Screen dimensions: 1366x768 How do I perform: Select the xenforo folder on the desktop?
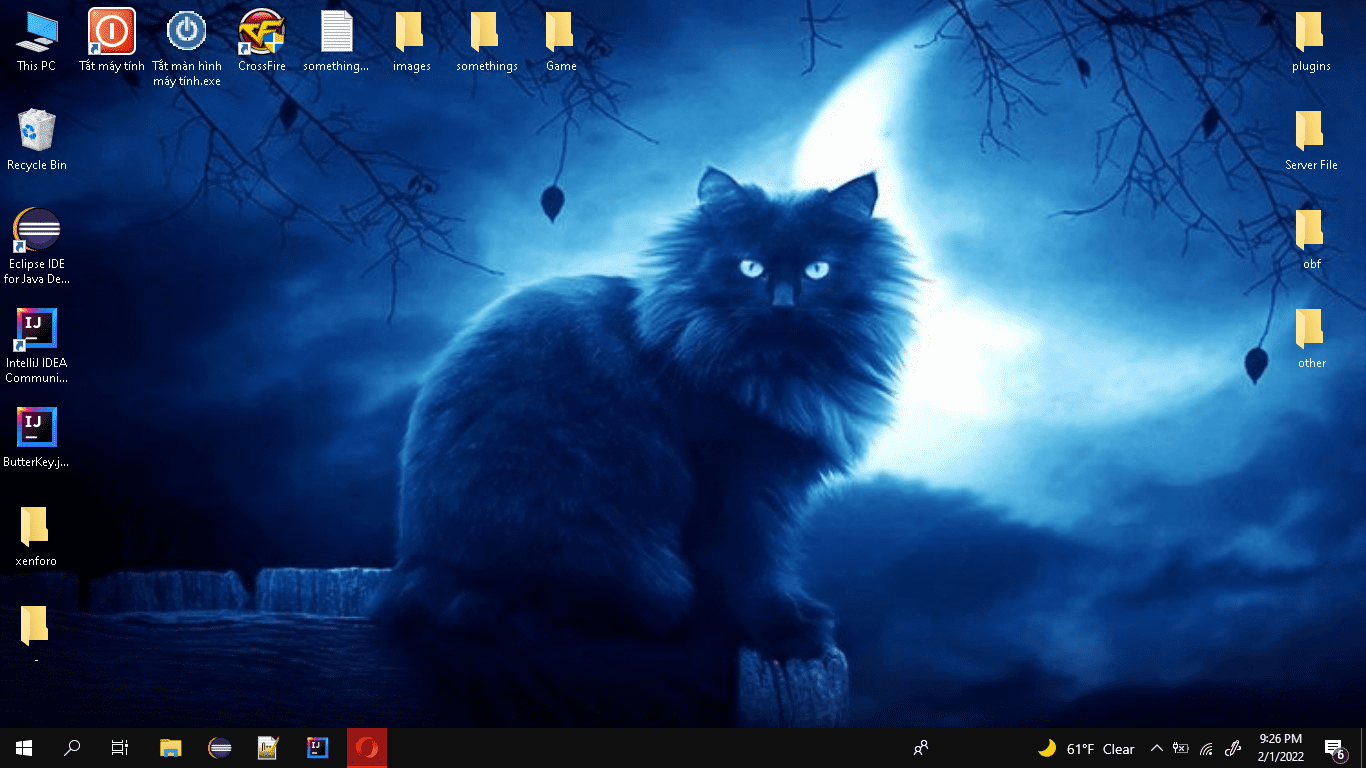click(x=36, y=536)
